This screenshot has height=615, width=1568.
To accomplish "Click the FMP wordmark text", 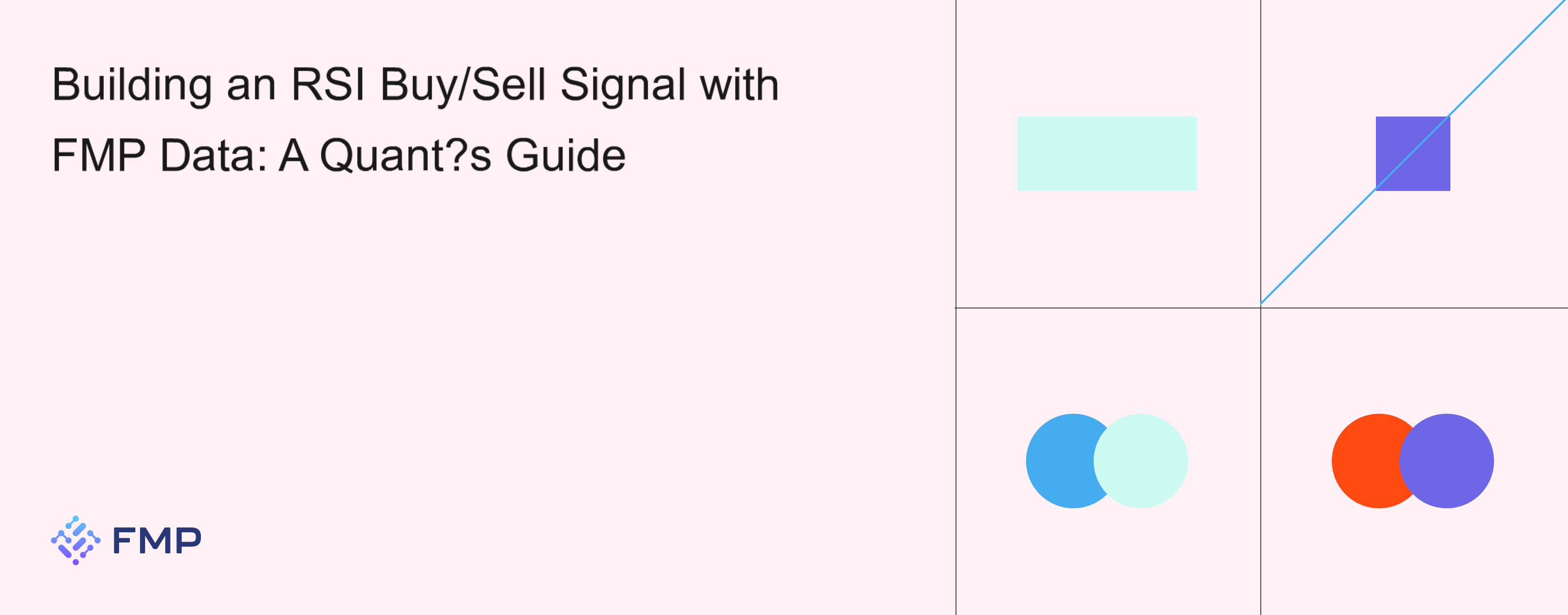I will [157, 540].
